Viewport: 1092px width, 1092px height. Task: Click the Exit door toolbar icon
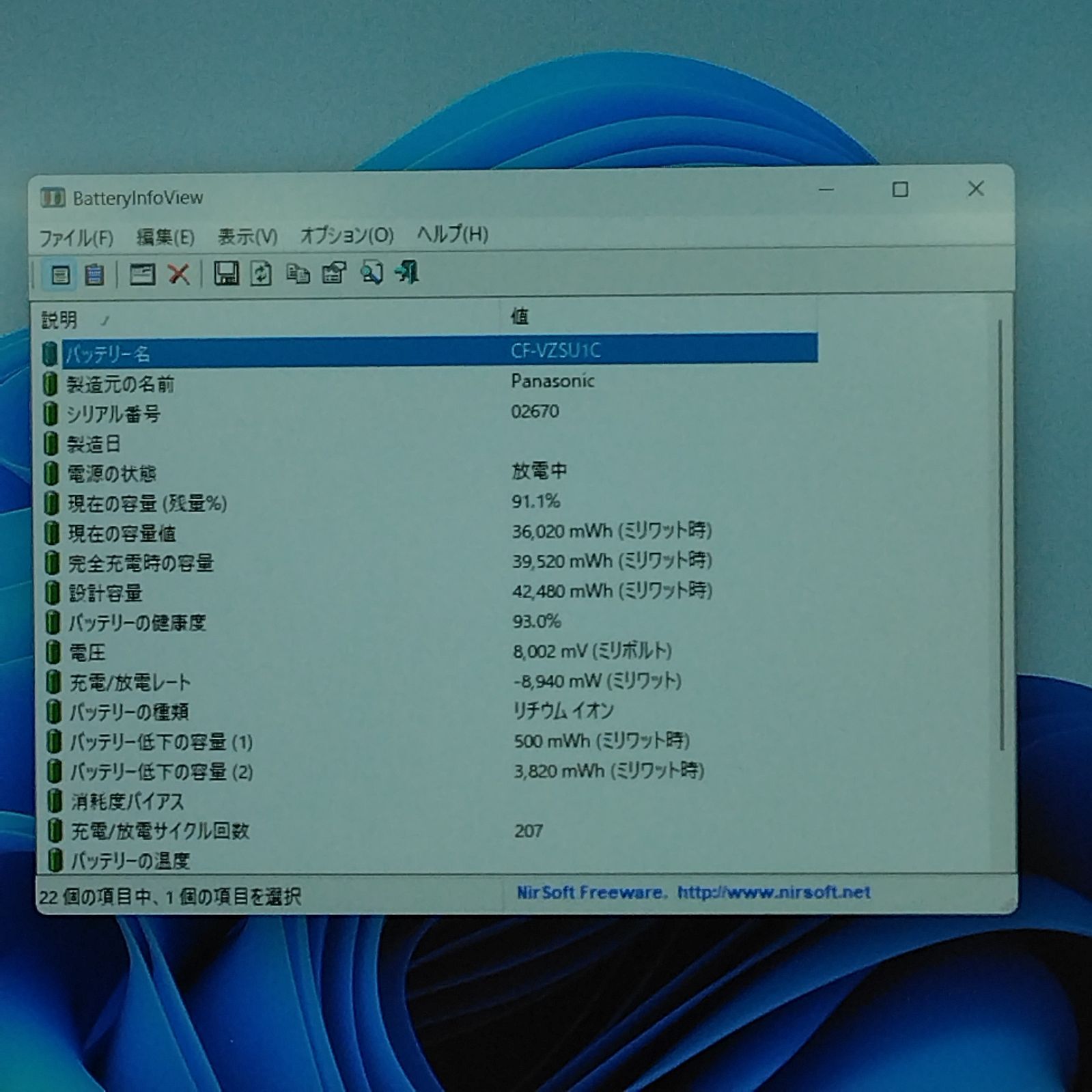[x=407, y=272]
